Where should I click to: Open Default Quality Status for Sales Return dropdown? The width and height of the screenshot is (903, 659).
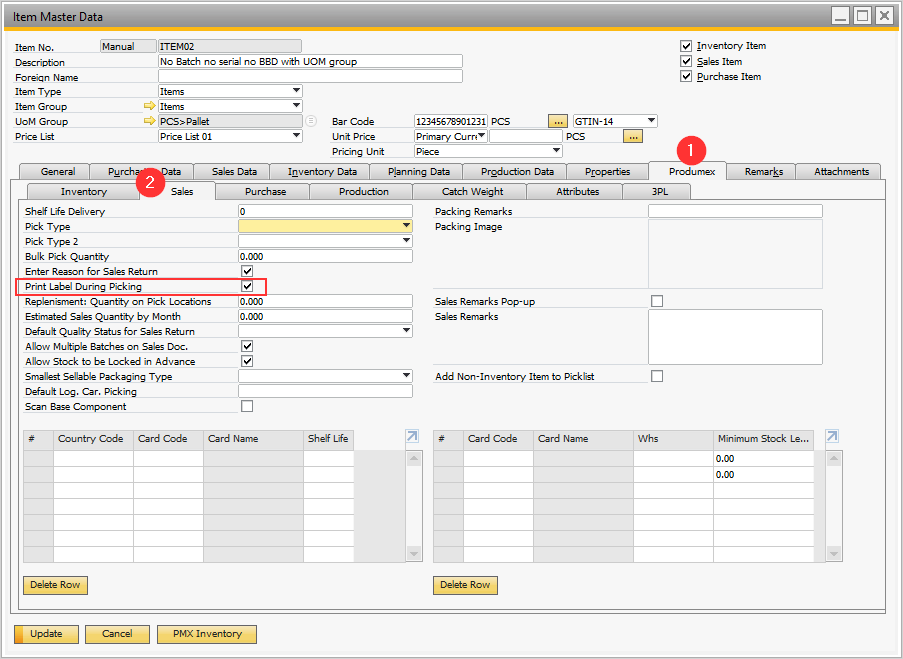406,331
